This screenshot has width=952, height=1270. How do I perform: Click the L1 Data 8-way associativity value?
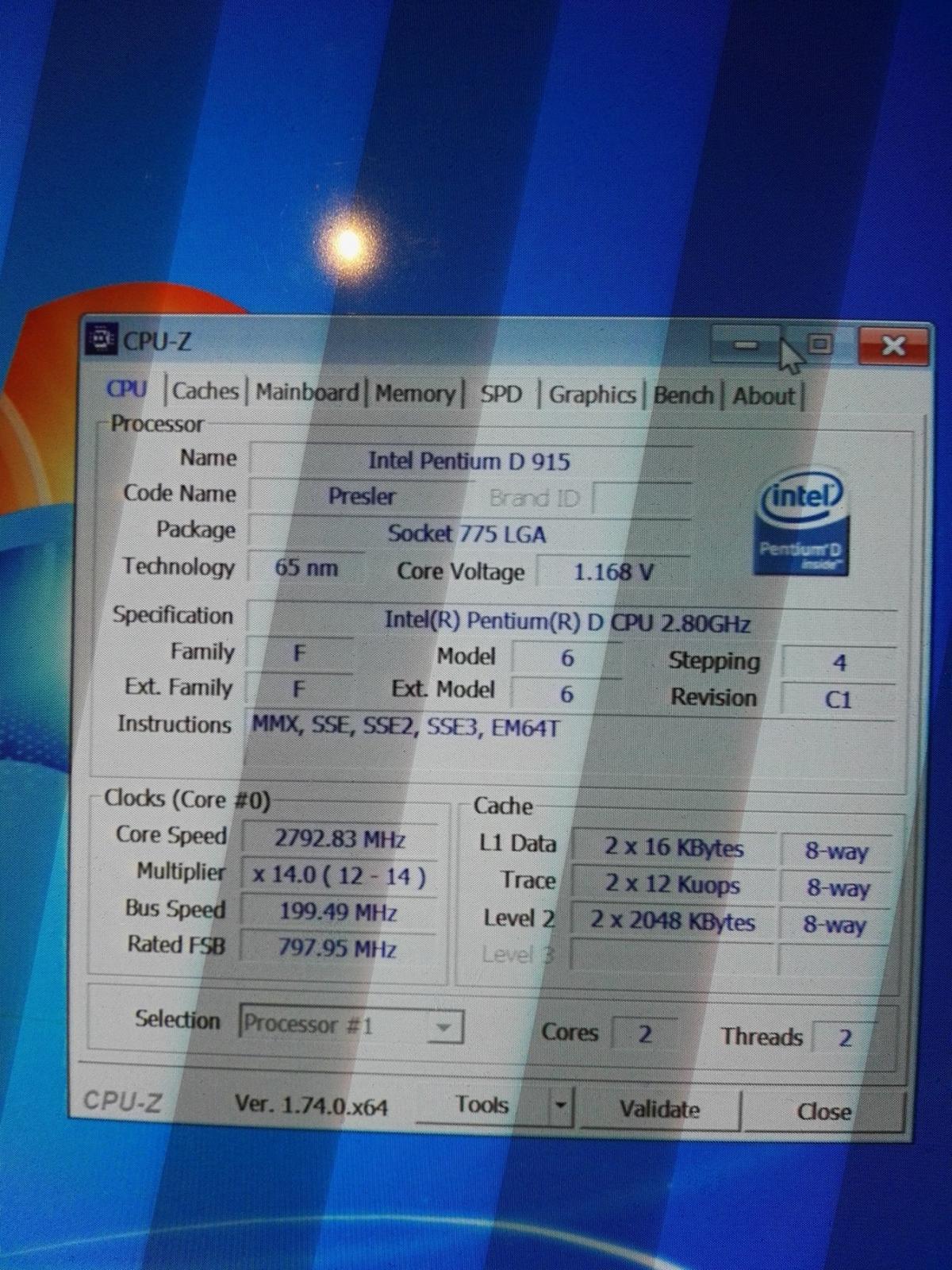click(836, 852)
